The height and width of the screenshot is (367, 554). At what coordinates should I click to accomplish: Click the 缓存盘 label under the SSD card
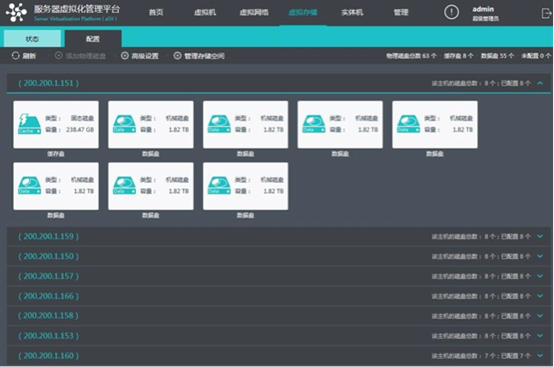pos(56,154)
